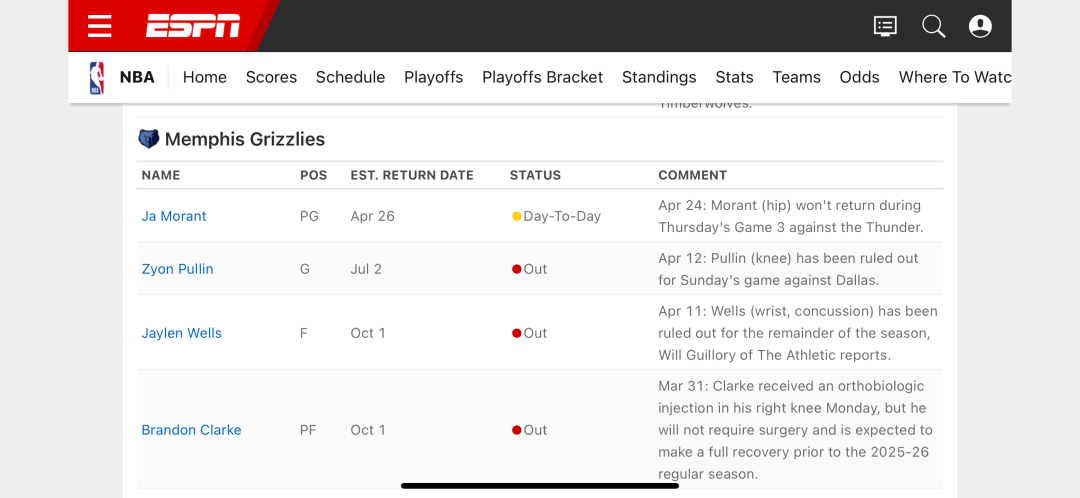Go to the Home tab
Viewport: 1080px width, 498px height.
pos(205,77)
